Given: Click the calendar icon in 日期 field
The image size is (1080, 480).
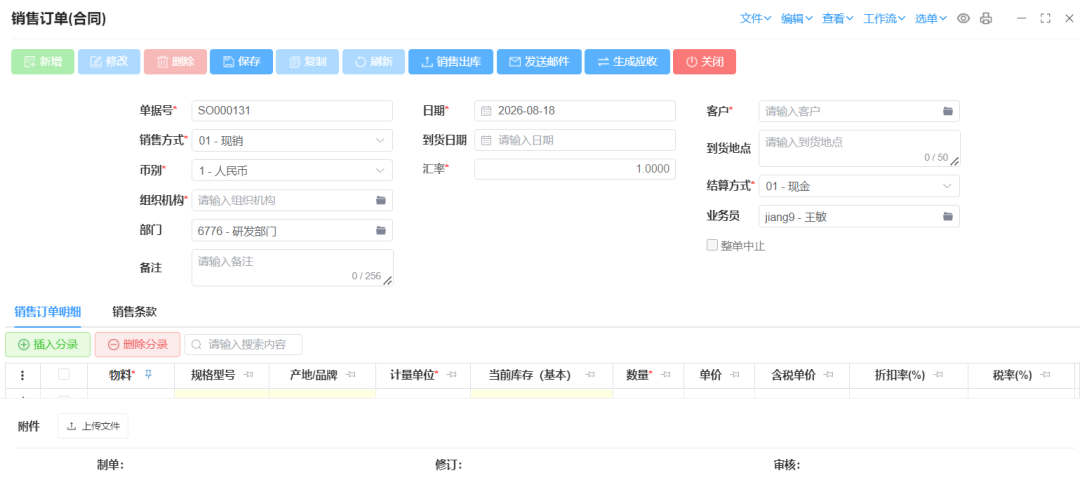Looking at the screenshot, I should [x=486, y=111].
